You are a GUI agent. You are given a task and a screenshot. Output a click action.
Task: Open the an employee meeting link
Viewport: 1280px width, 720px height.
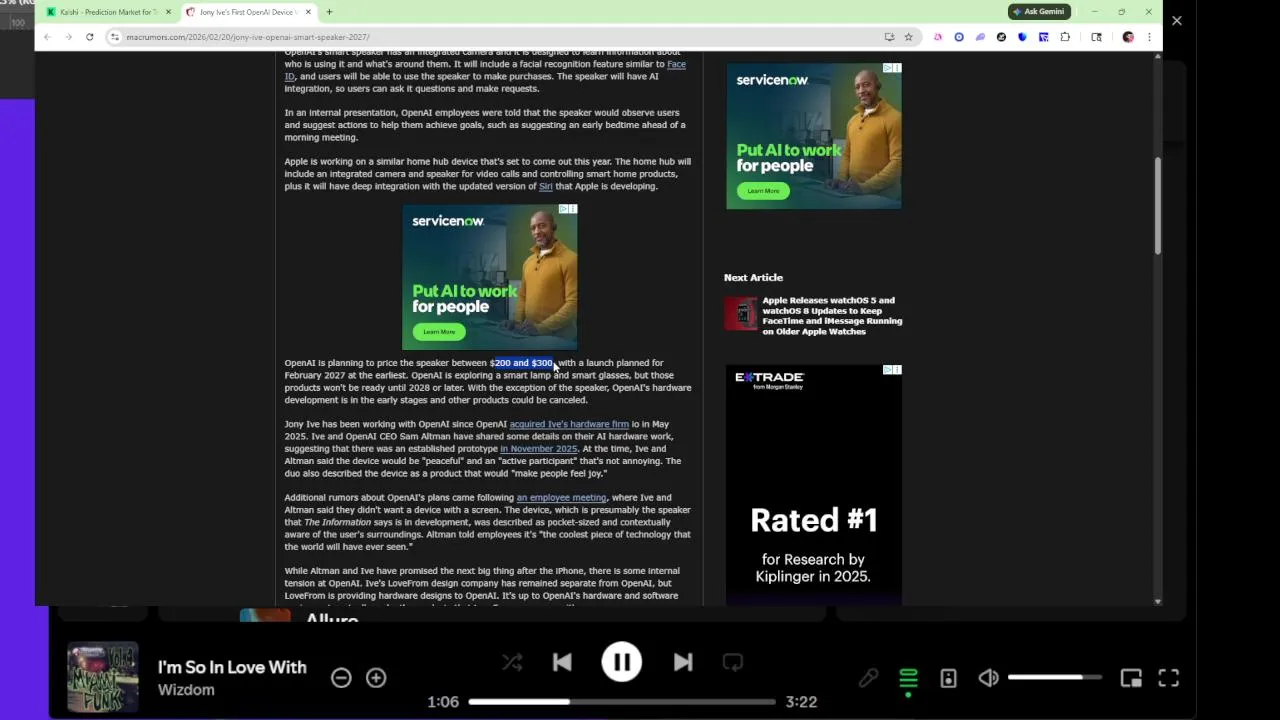pos(561,498)
